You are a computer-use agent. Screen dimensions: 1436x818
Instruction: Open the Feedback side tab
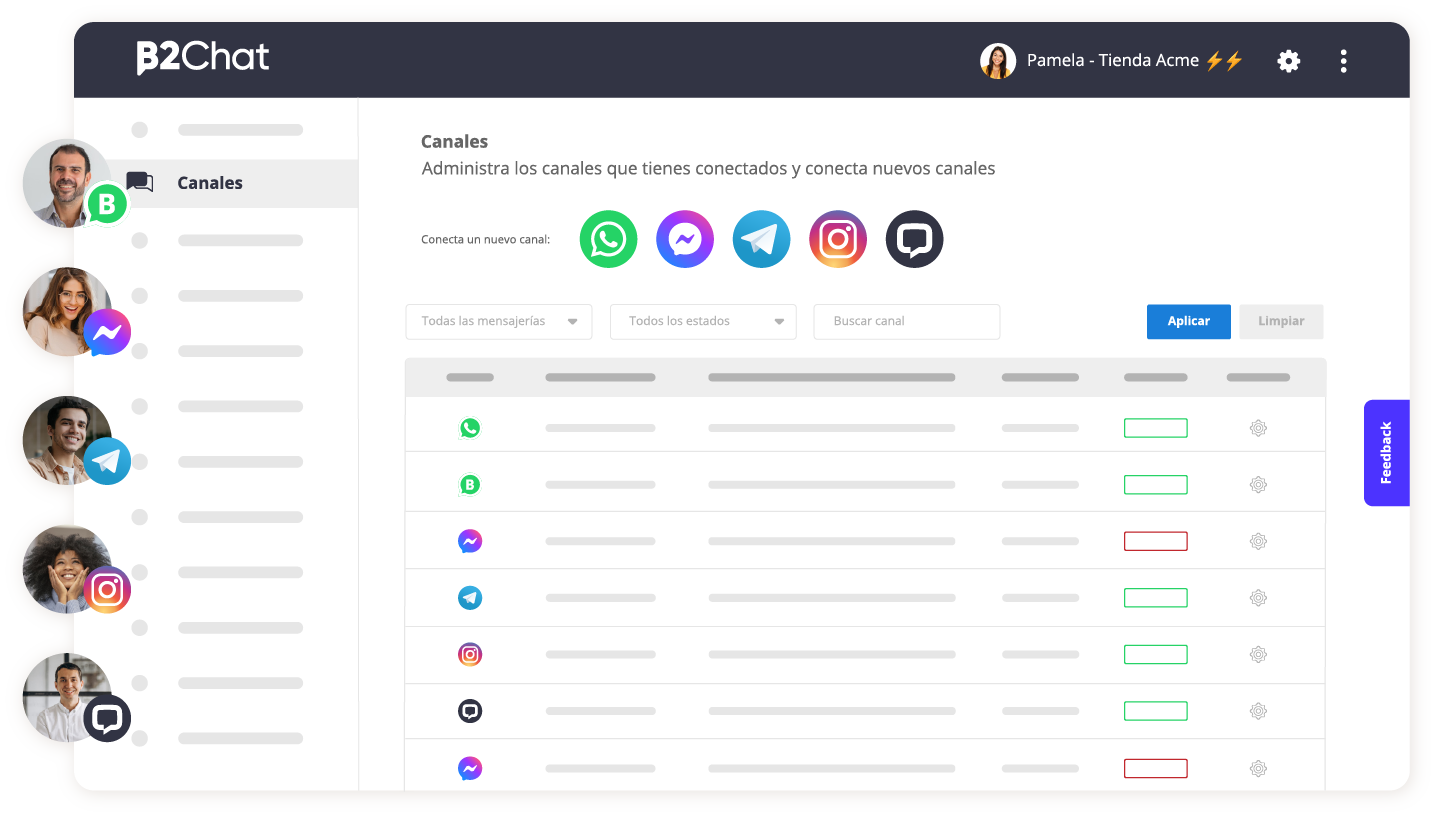tap(1387, 453)
